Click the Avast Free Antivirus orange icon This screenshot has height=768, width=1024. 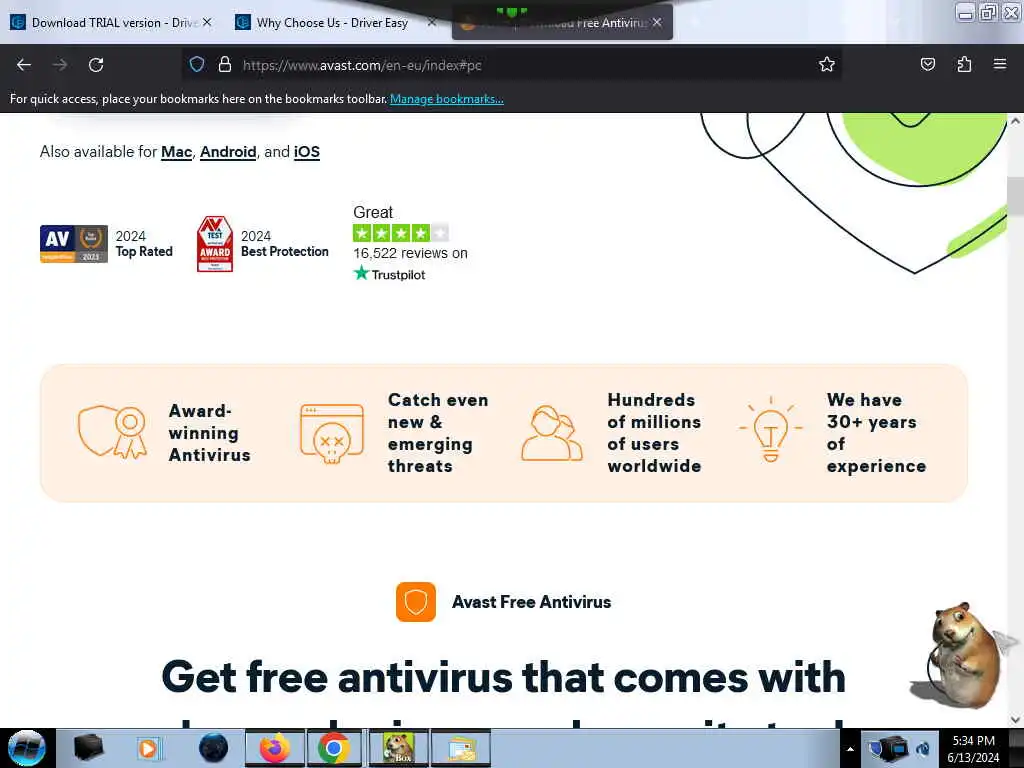click(x=415, y=601)
